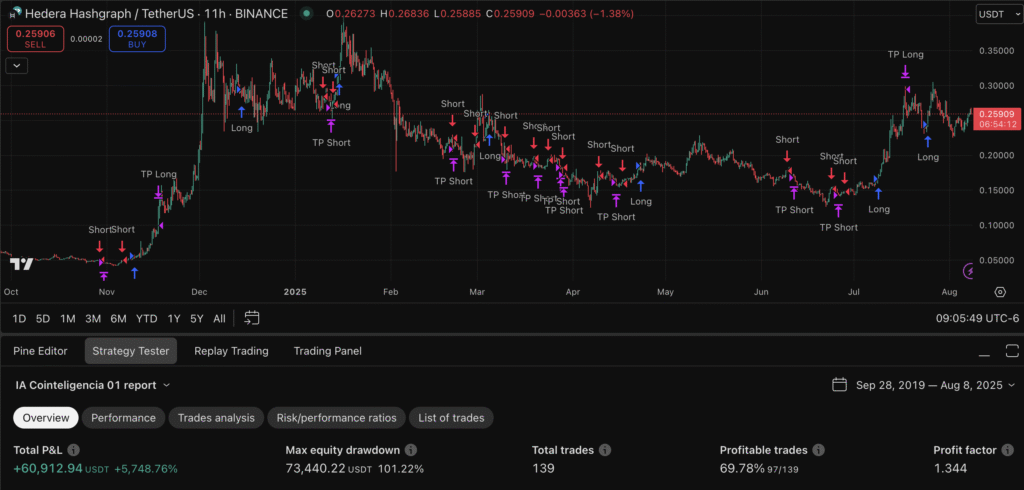Click the green market status dot
Image resolution: width=1024 pixels, height=490 pixels.
click(306, 14)
